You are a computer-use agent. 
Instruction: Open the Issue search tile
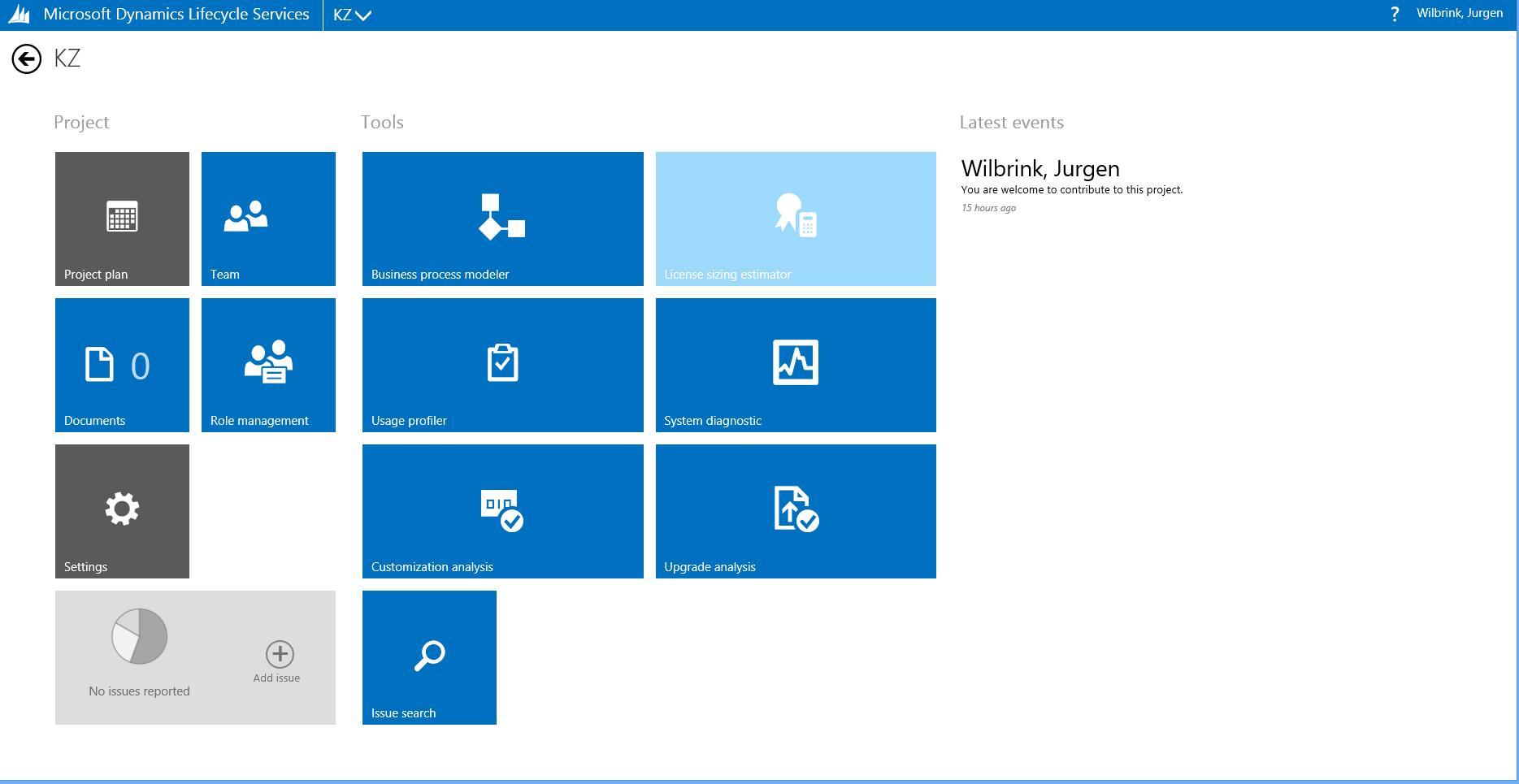[429, 657]
